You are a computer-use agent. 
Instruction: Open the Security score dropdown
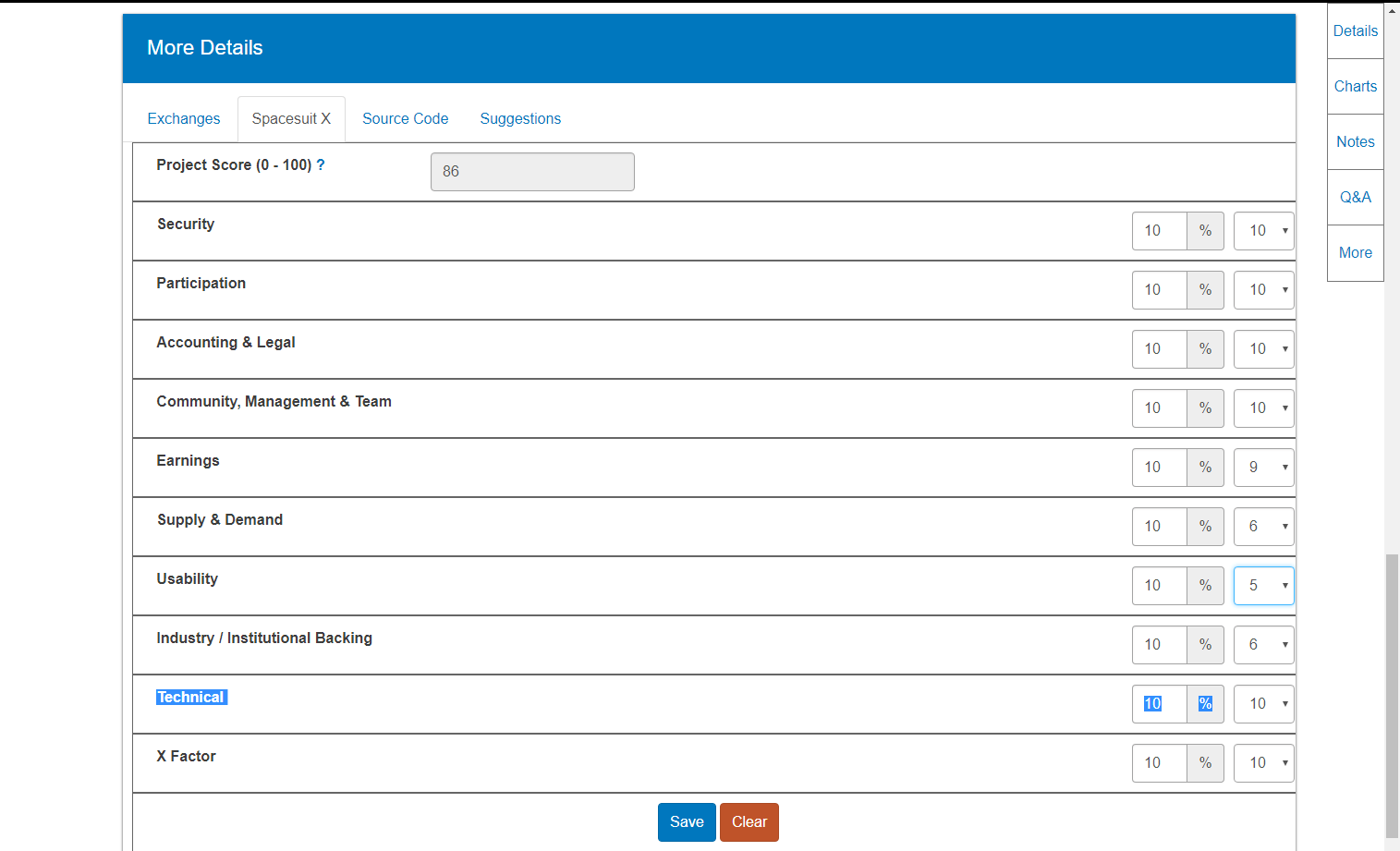click(1263, 231)
